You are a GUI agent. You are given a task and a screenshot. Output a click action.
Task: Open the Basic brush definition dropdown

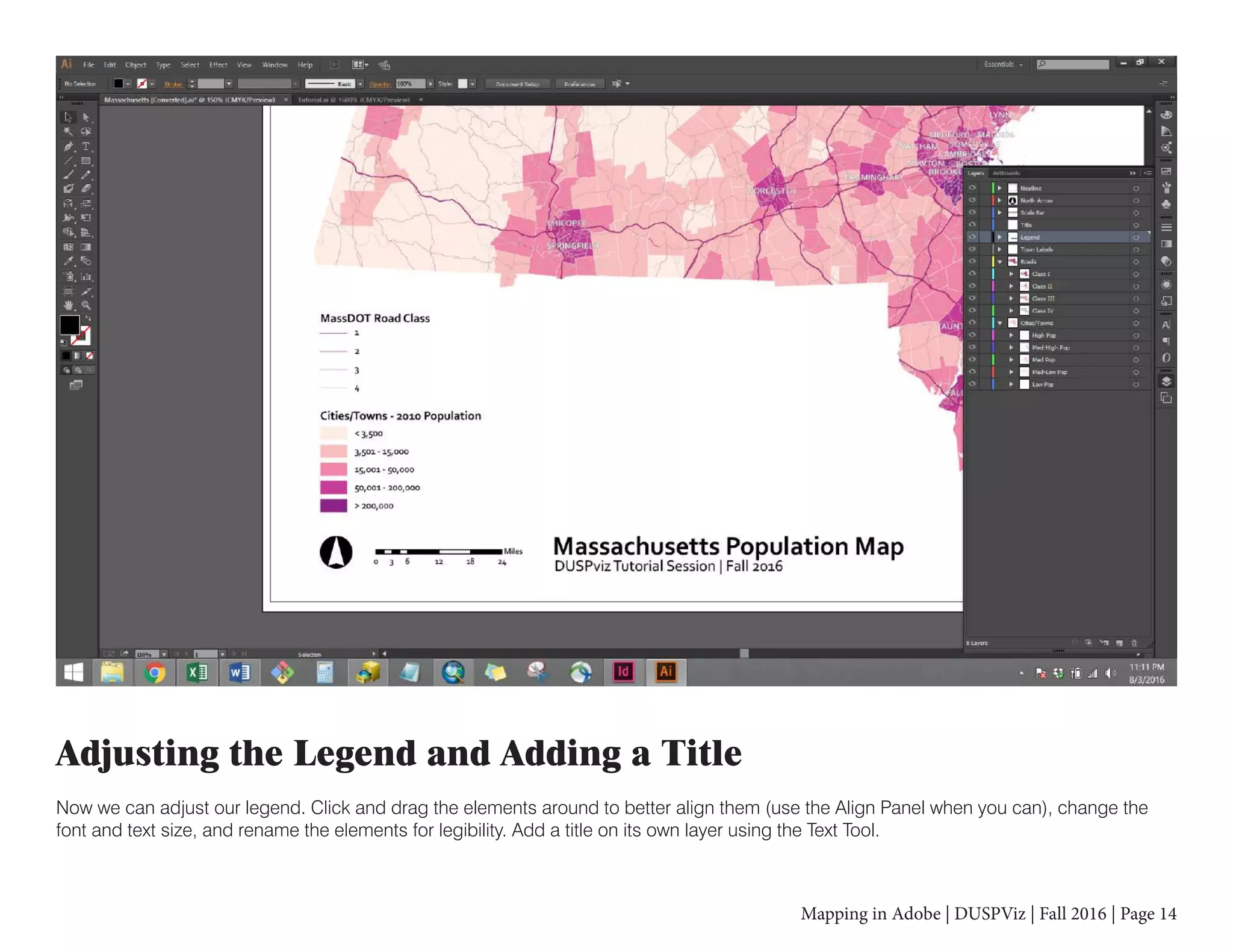point(360,84)
